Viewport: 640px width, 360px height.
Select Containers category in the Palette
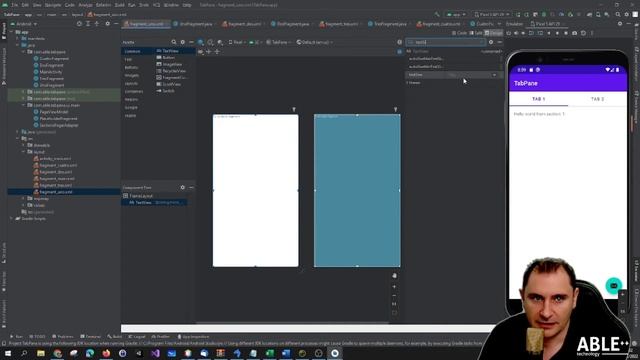pos(133,91)
